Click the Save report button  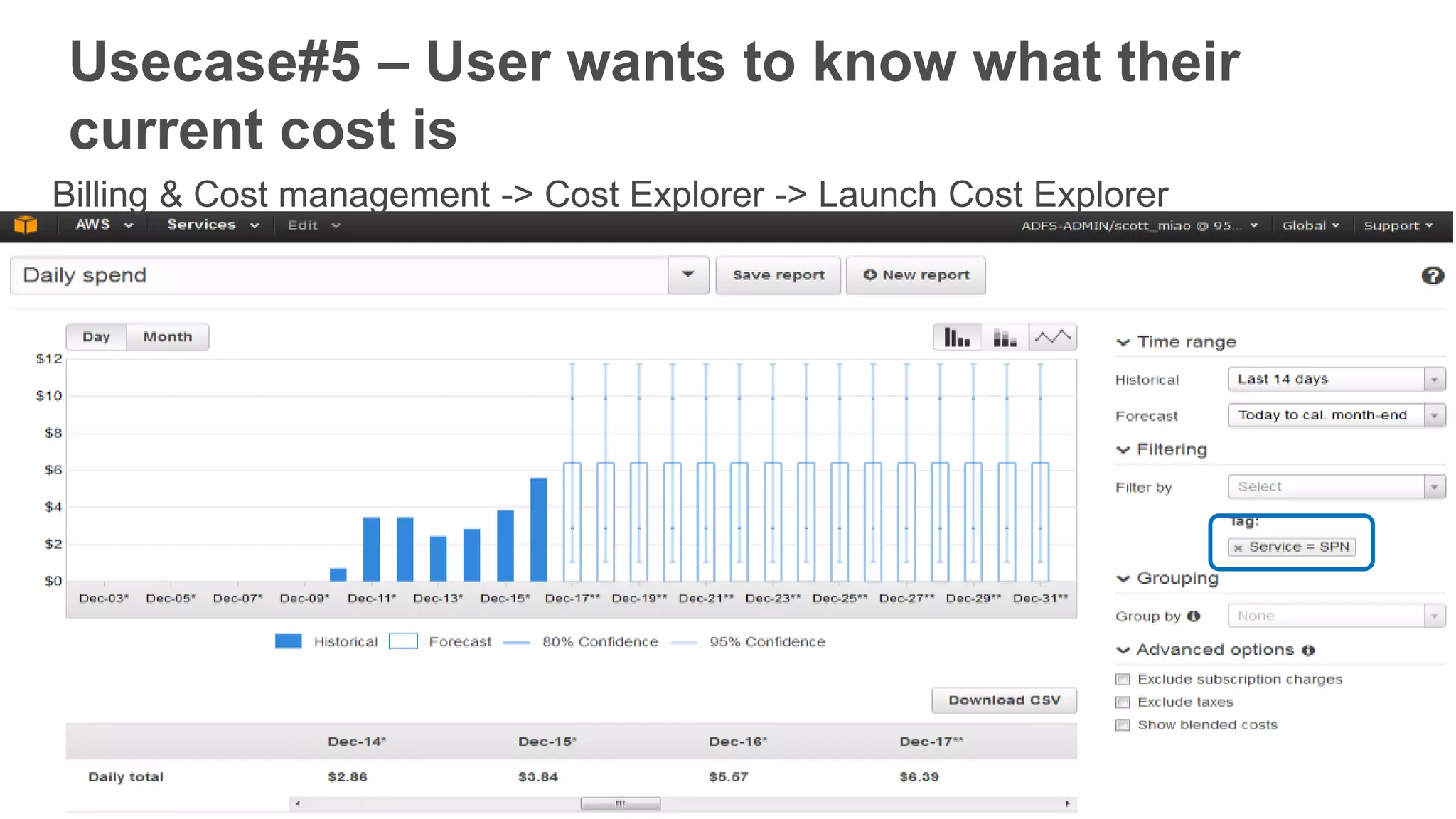coord(778,275)
